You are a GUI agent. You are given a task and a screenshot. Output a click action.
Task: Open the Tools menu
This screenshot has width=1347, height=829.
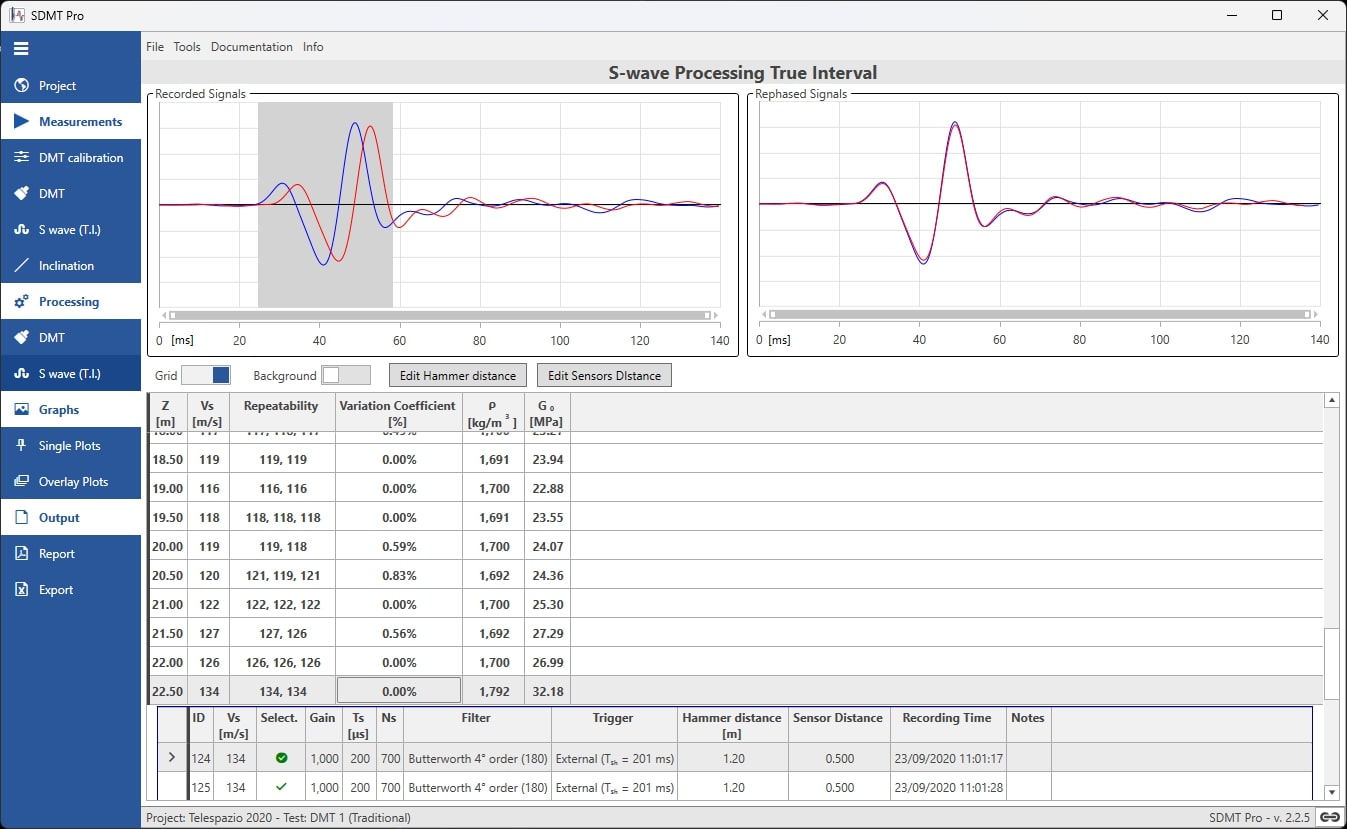coord(187,47)
